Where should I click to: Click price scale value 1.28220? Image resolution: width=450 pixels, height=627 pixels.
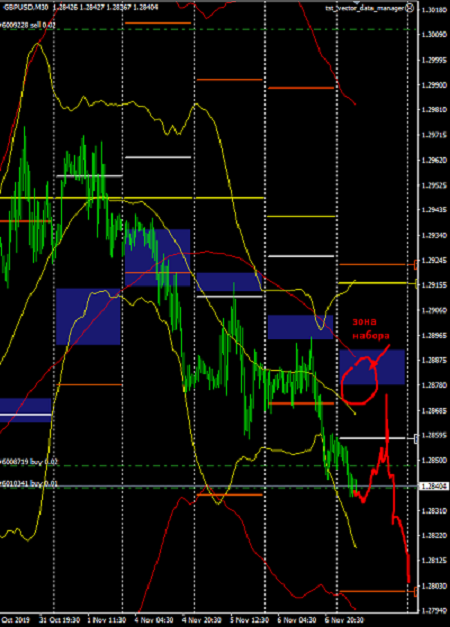(434, 535)
